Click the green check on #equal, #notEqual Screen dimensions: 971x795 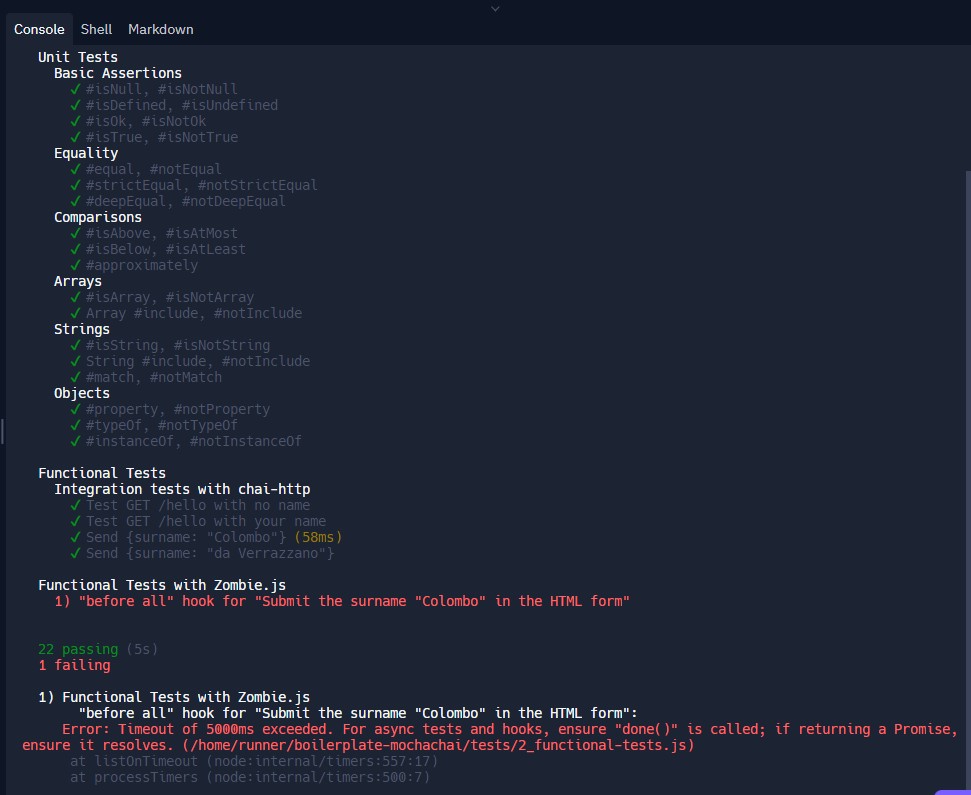[75, 169]
